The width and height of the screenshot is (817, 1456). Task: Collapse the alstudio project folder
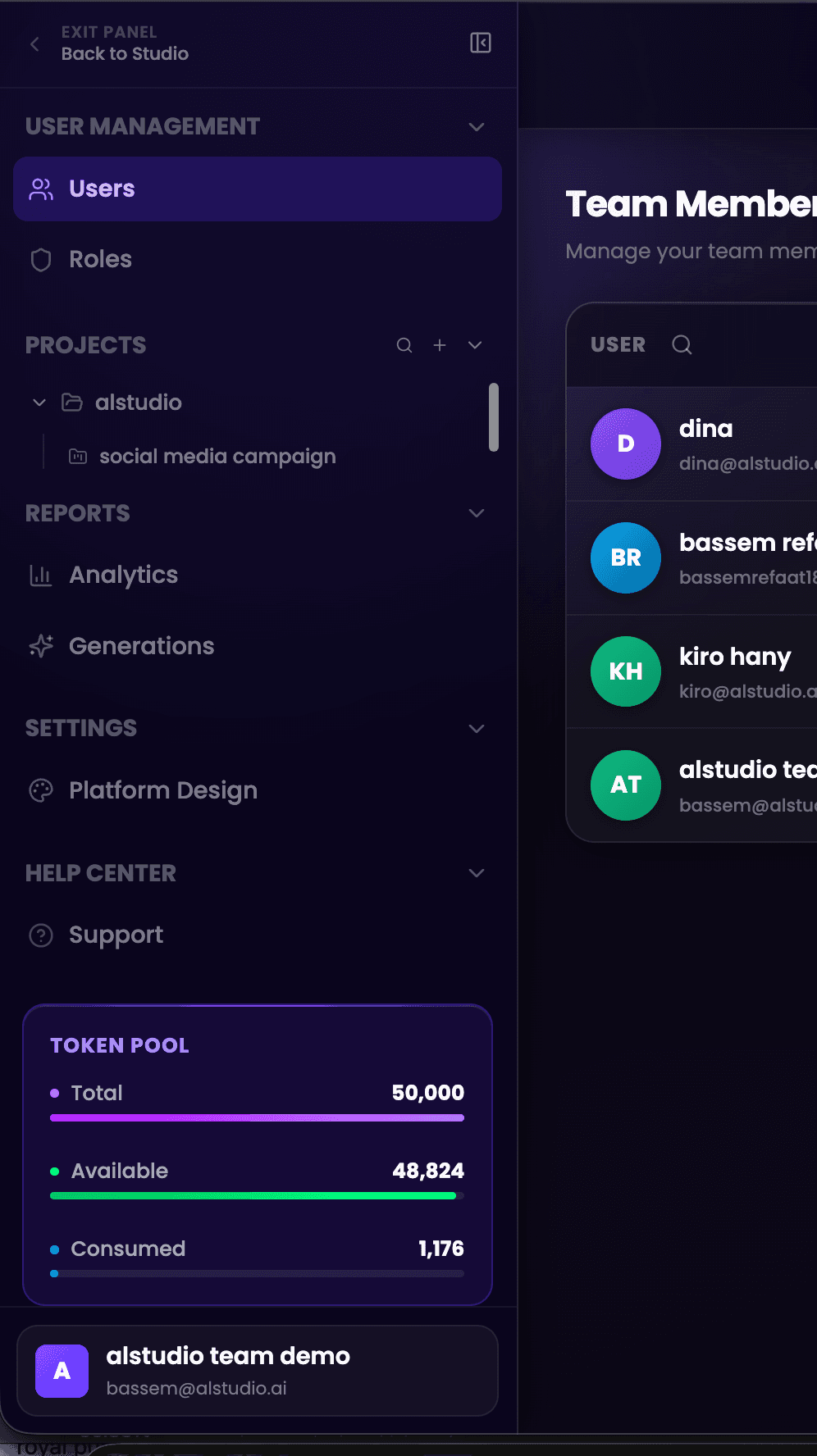pos(39,403)
